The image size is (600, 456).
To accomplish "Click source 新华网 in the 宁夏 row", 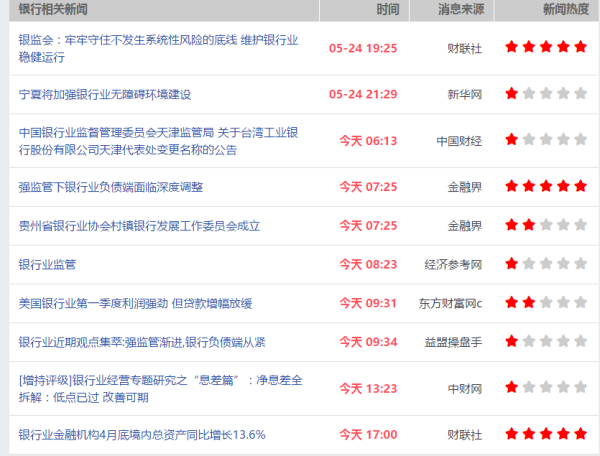I will [465, 94].
